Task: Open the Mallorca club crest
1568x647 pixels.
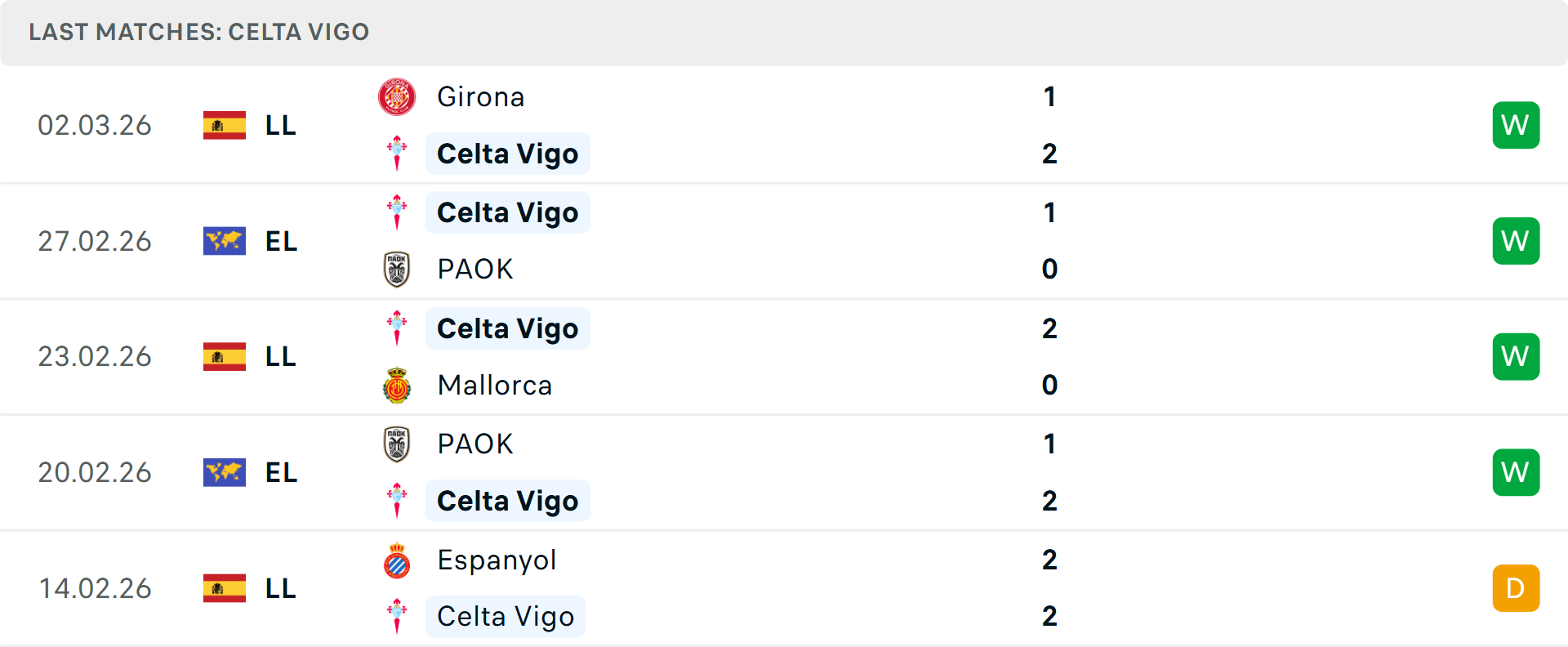Action: pos(397,385)
